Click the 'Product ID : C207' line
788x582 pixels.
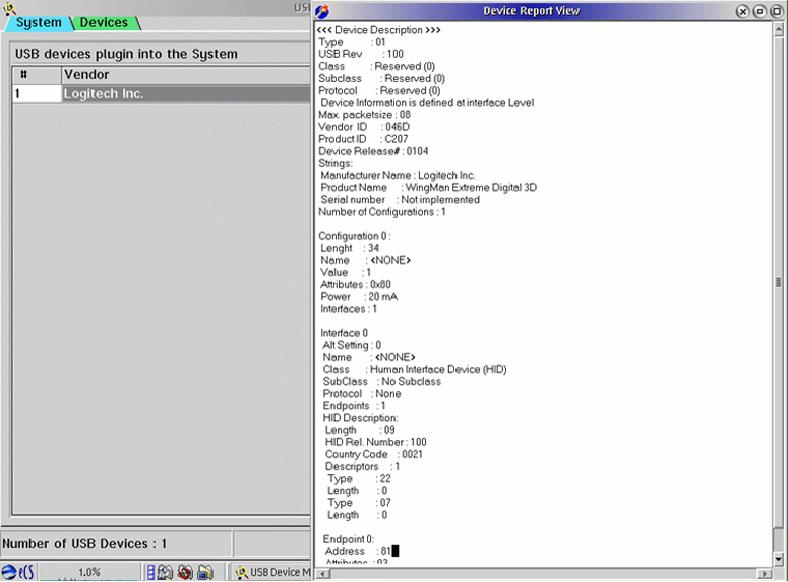363,139
